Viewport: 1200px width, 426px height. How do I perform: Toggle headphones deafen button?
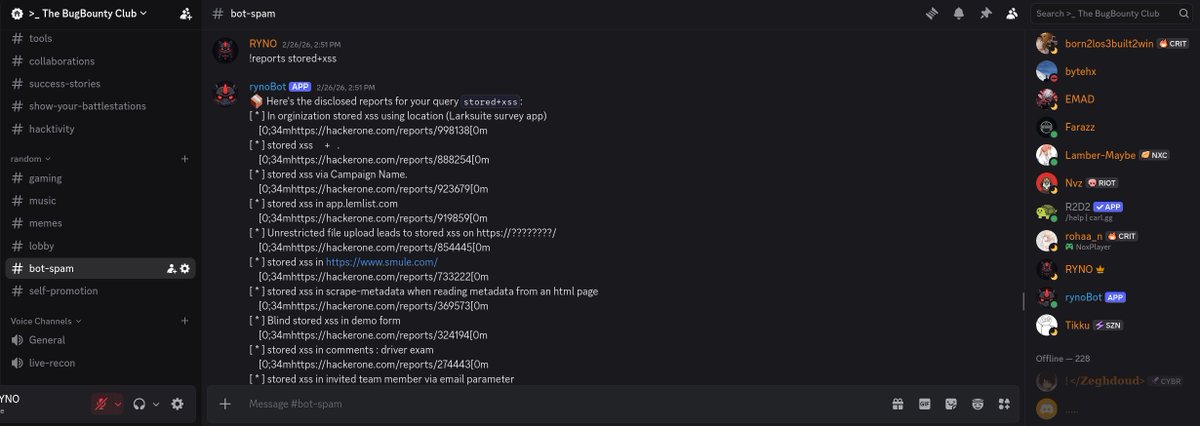(x=140, y=404)
